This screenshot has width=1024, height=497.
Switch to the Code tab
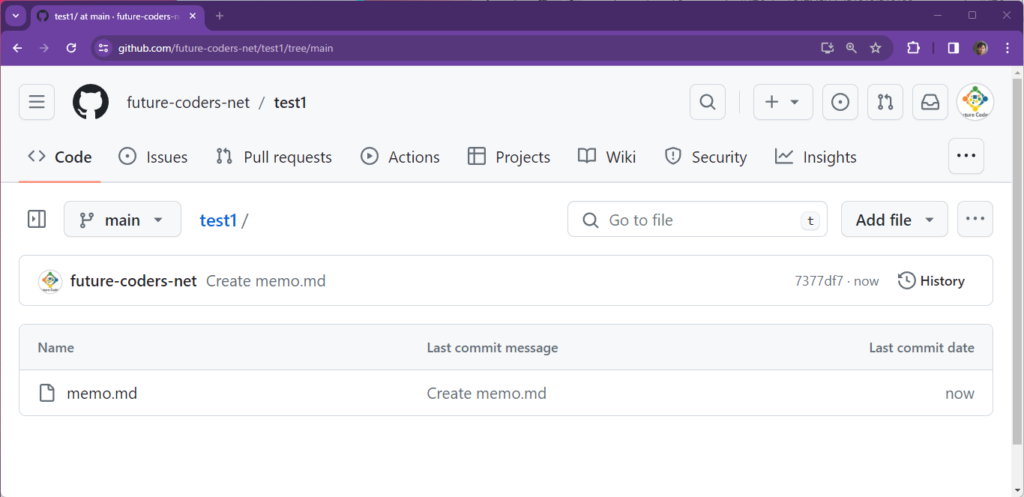click(x=59, y=157)
